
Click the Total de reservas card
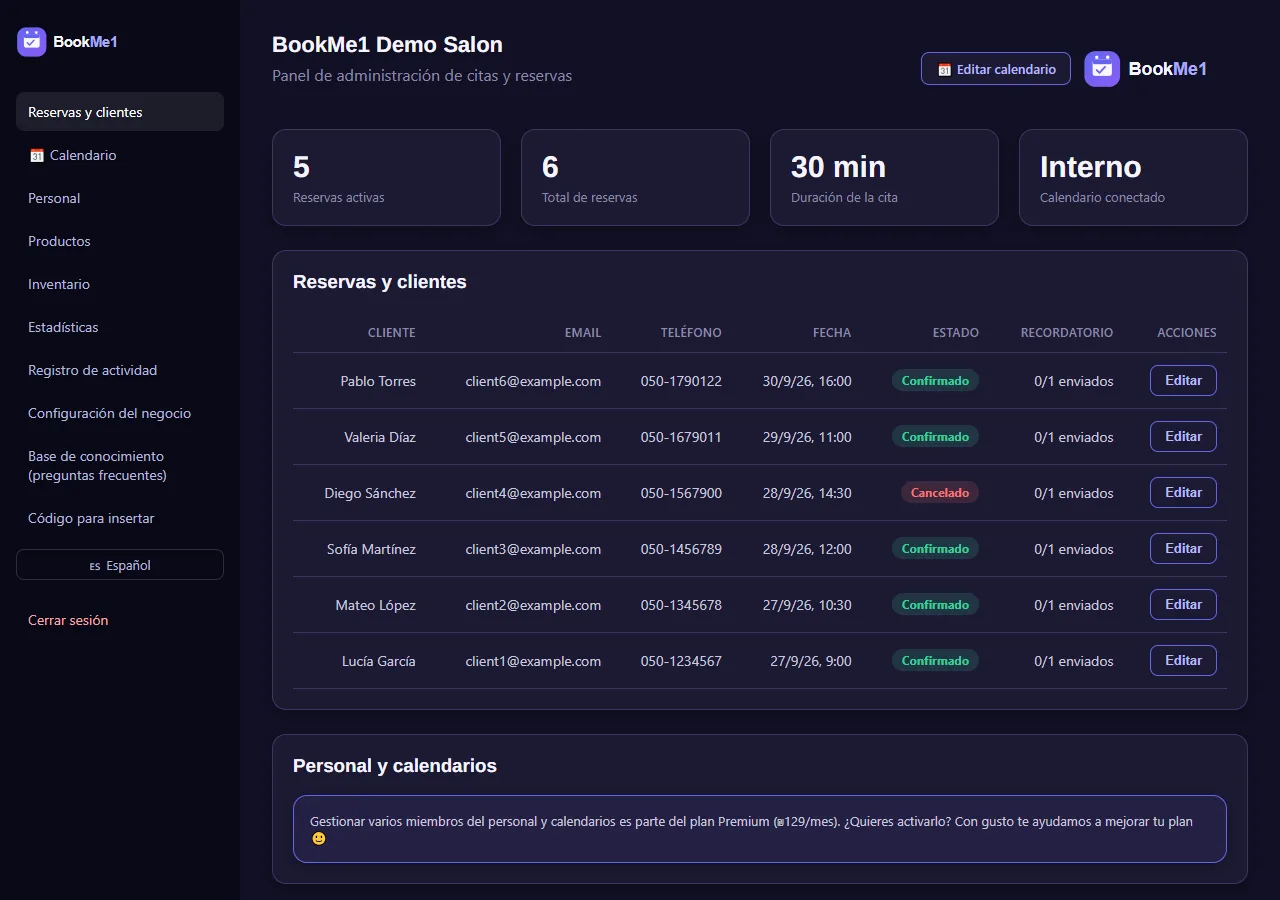pyautogui.click(x=635, y=177)
